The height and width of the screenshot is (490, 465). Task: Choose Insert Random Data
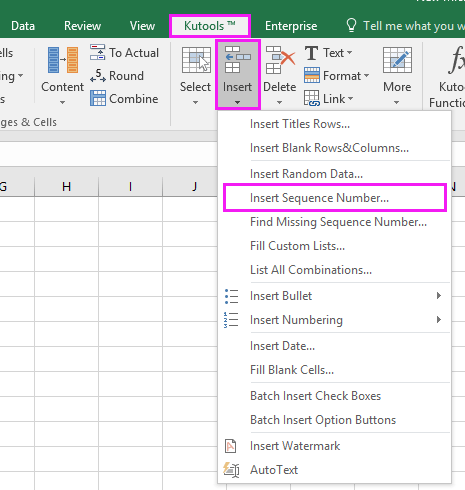pos(334,174)
